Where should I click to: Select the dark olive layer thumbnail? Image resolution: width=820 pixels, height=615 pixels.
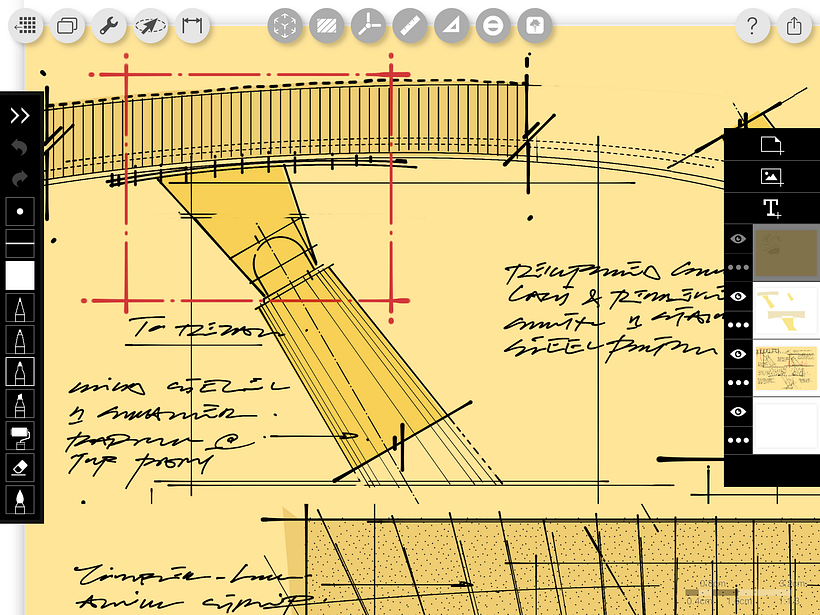786,253
